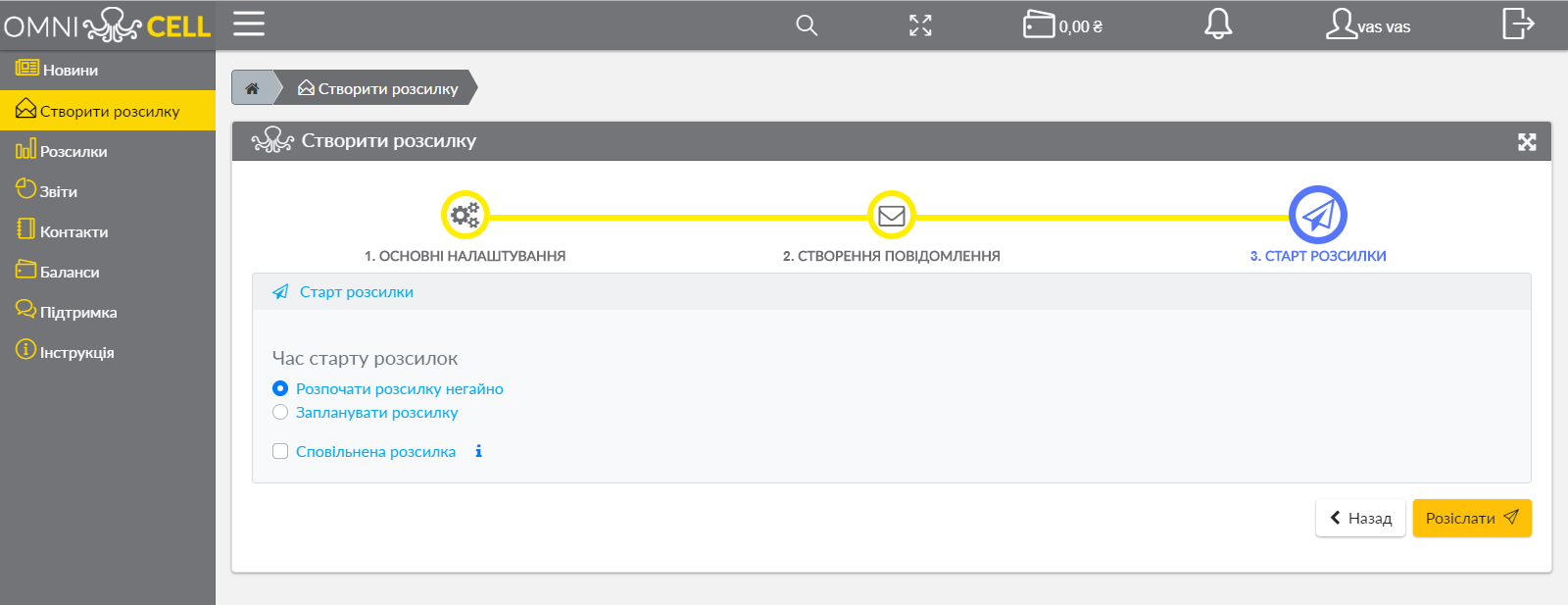Expand the Створити розсилку panel
Viewport: 1568px width, 605px height.
coord(1527,142)
